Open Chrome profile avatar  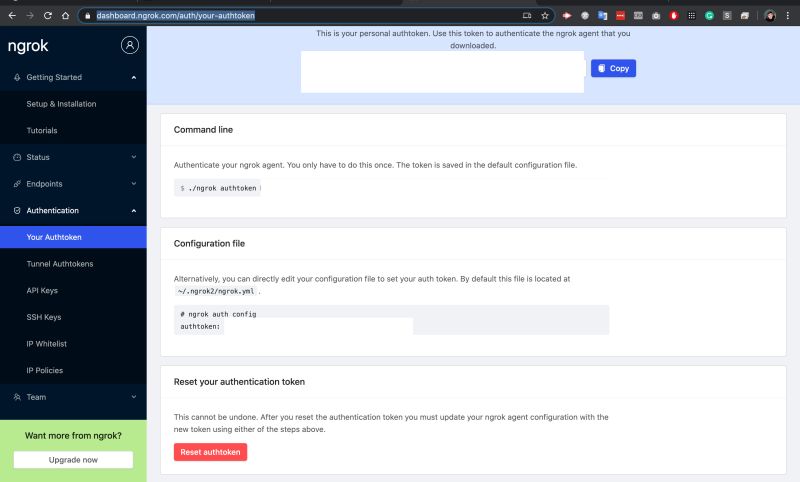pos(770,16)
